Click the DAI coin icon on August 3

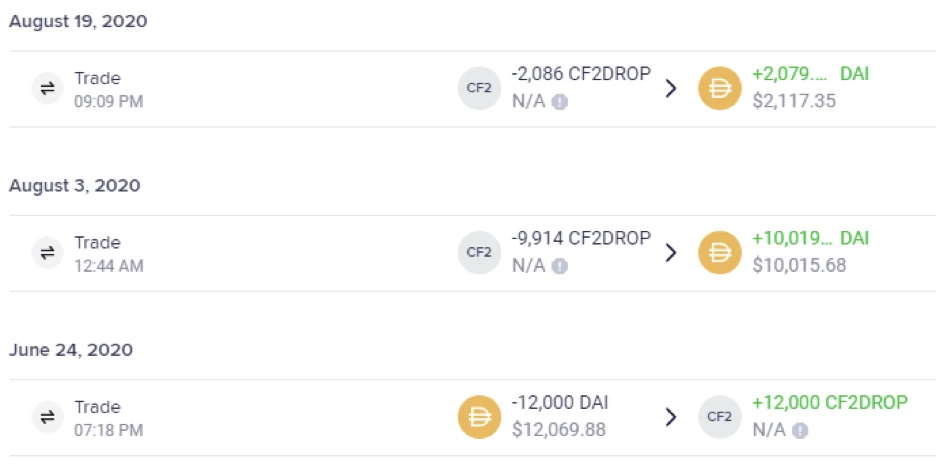pyautogui.click(x=720, y=253)
